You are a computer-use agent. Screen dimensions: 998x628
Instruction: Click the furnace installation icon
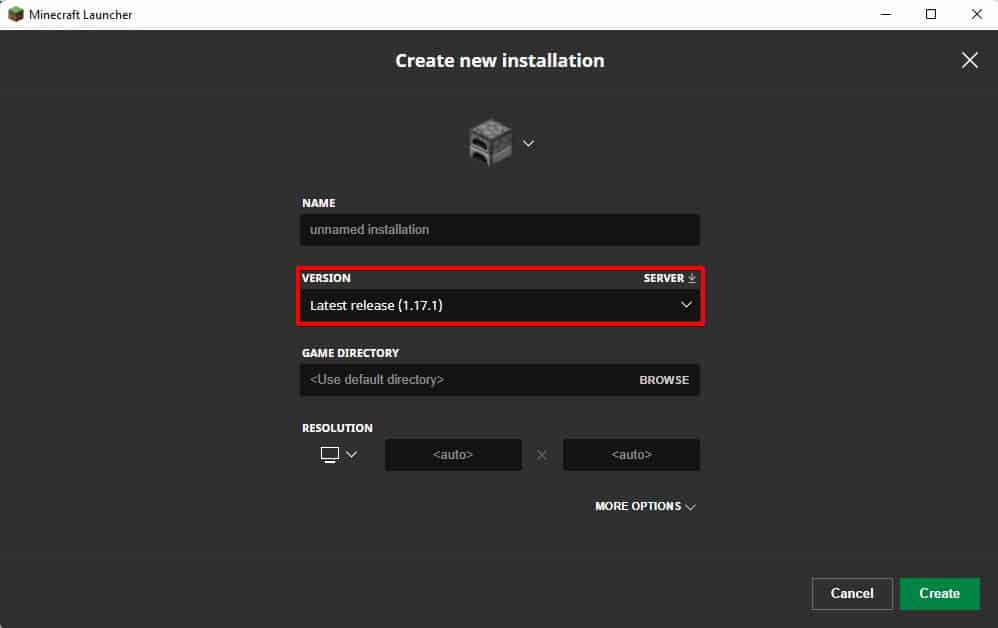(x=489, y=143)
